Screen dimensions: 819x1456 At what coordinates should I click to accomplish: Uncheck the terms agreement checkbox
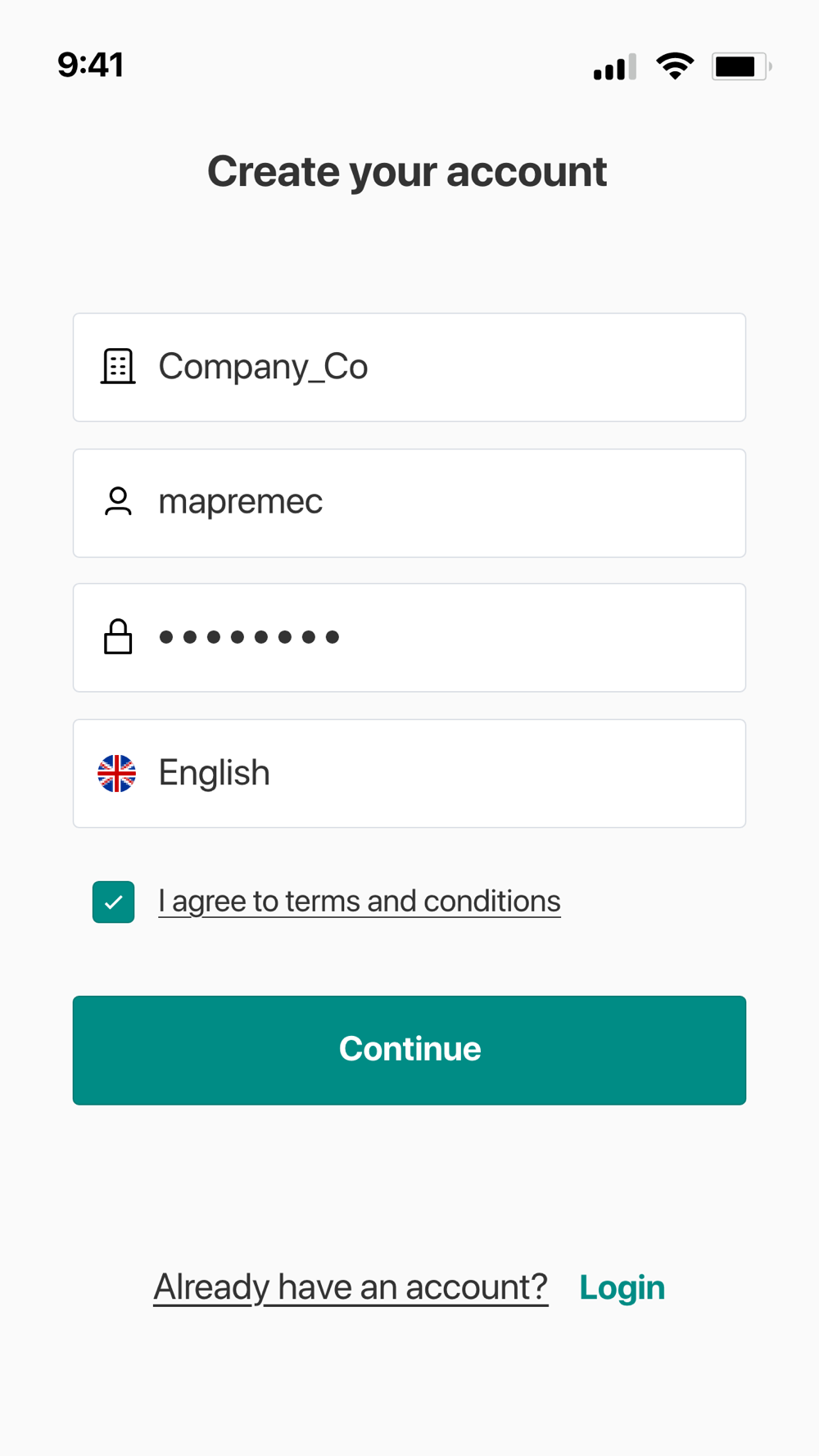click(x=114, y=902)
